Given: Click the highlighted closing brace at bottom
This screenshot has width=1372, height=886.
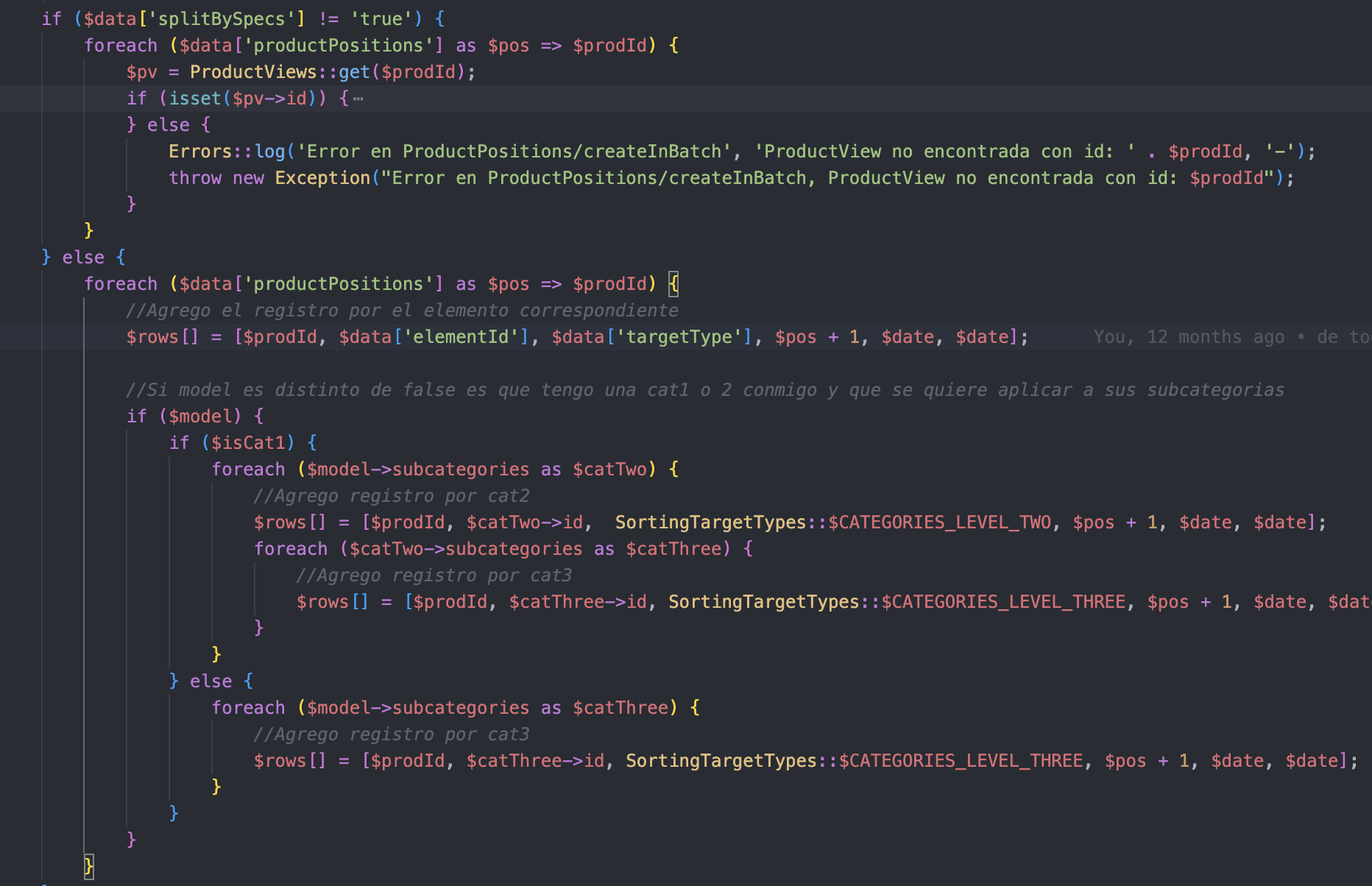Looking at the screenshot, I should [x=88, y=865].
